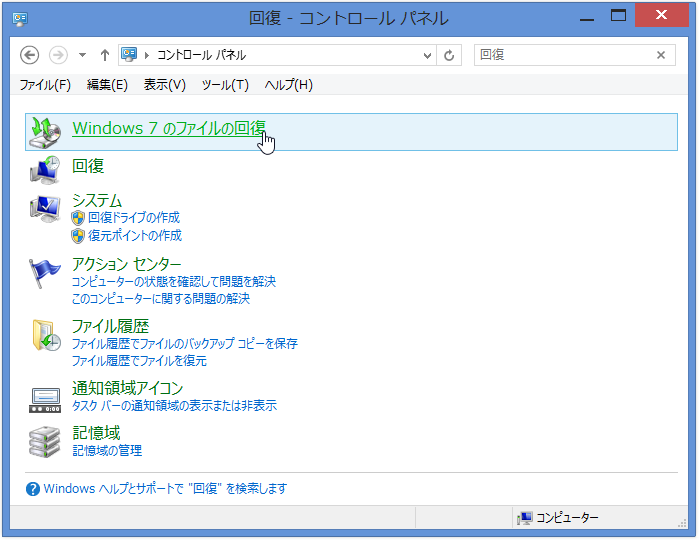Viewport: 699px width, 540px height.
Task: Expand the breadcrumb arrow before コントロール パネル
Action: pos(147,55)
